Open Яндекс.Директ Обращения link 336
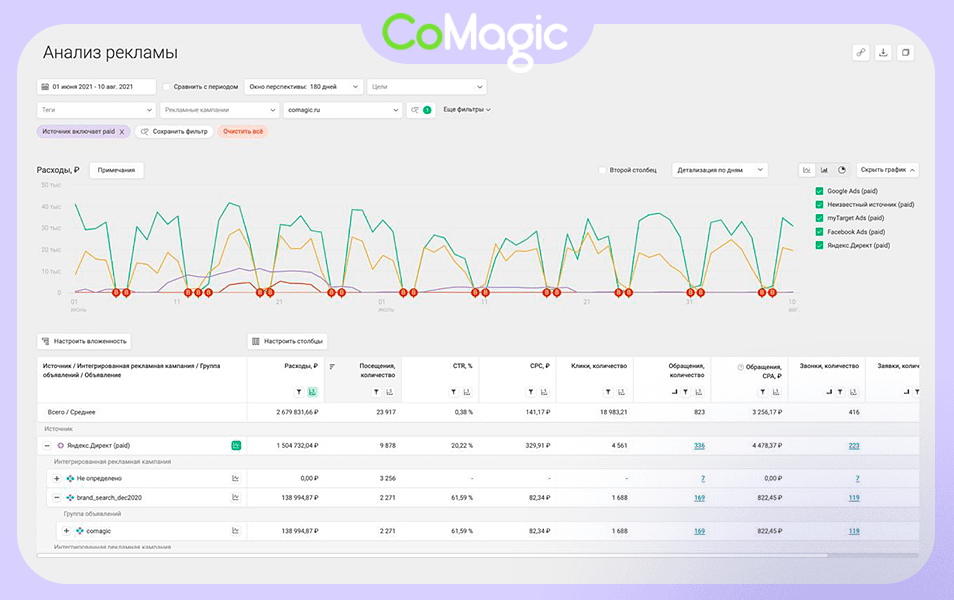This screenshot has height=600, width=954. 699,446
